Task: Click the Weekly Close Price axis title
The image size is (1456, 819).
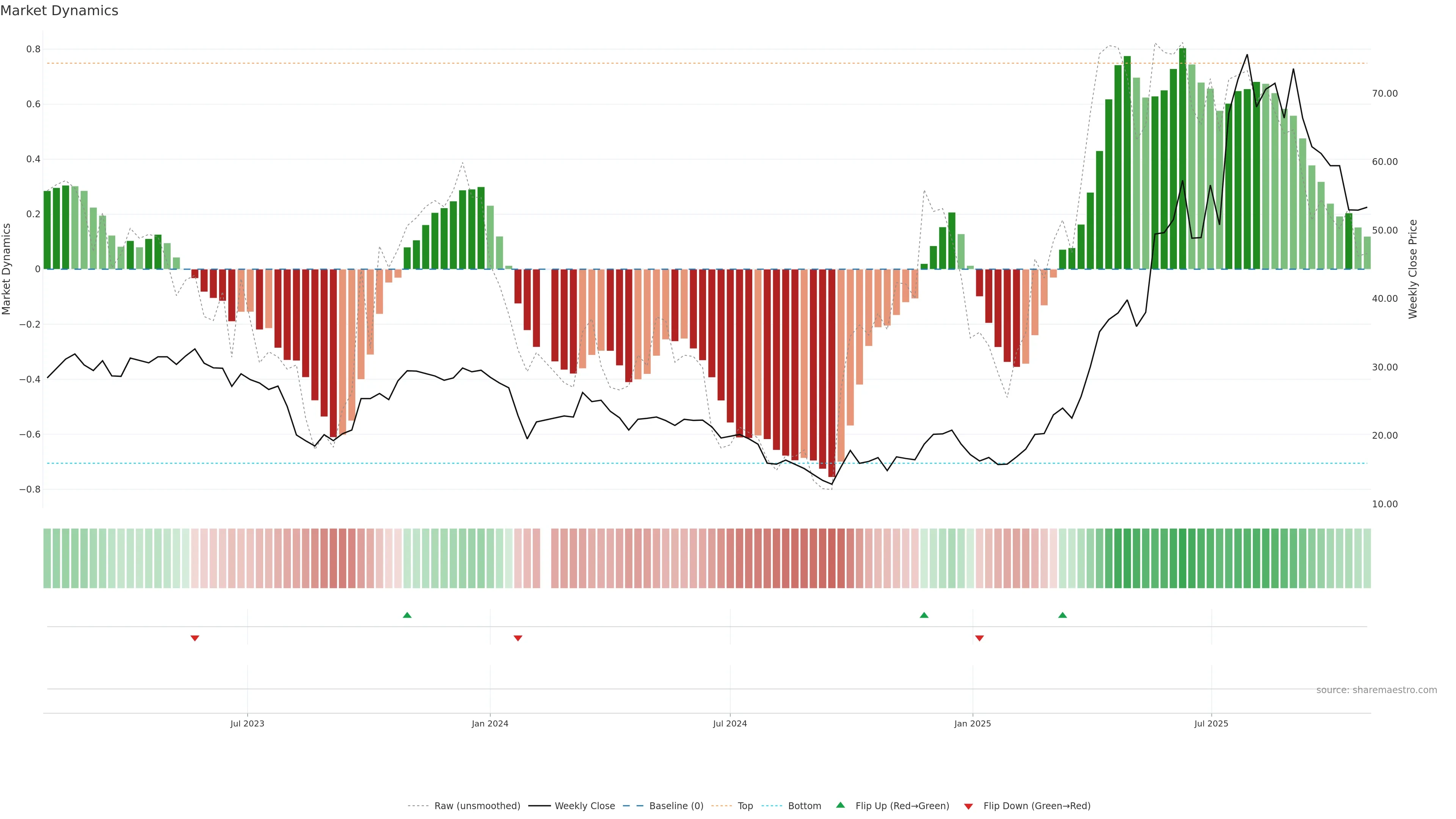Action: [1413, 269]
